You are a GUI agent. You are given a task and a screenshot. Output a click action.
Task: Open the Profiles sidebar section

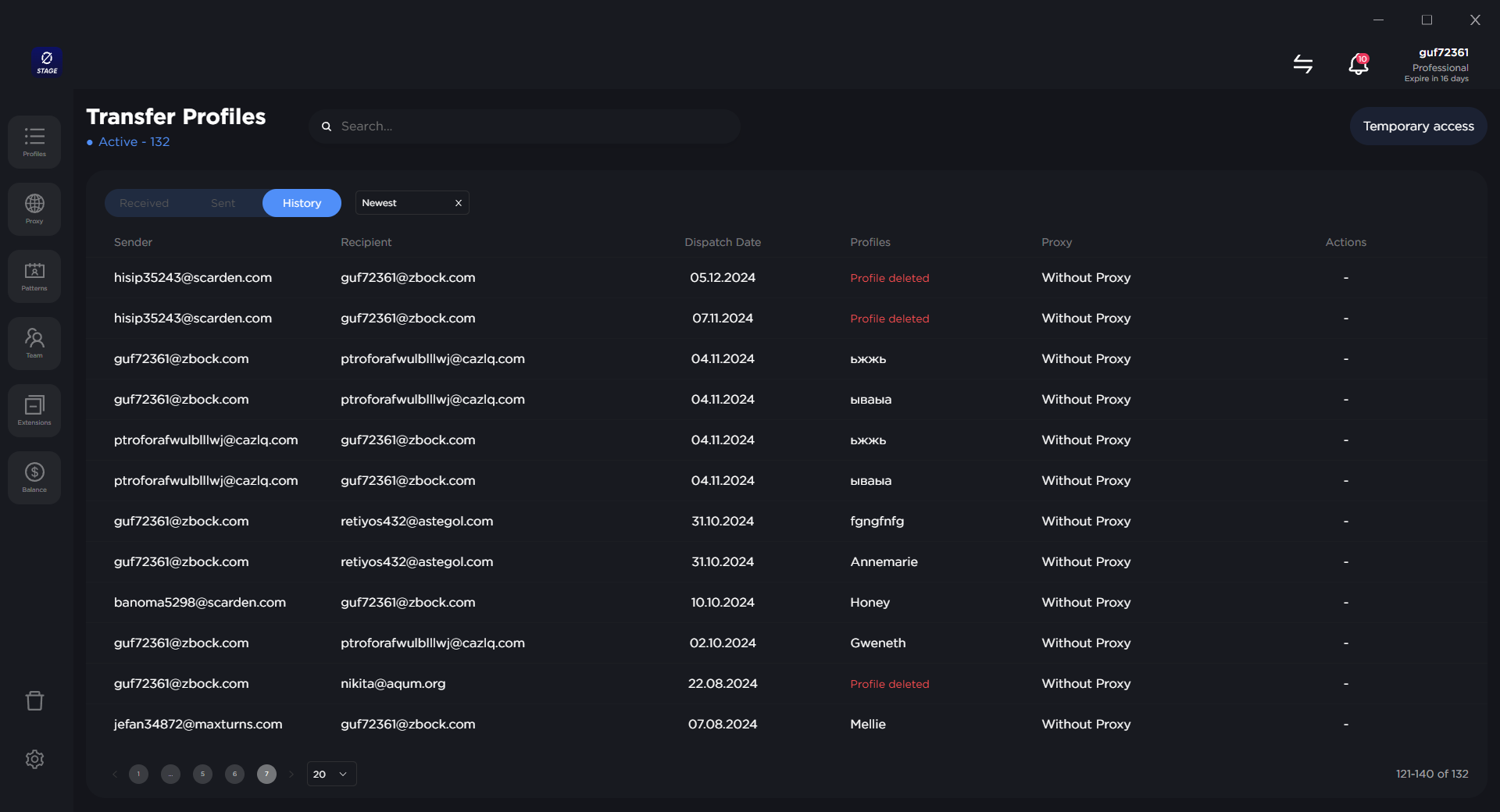(x=34, y=141)
